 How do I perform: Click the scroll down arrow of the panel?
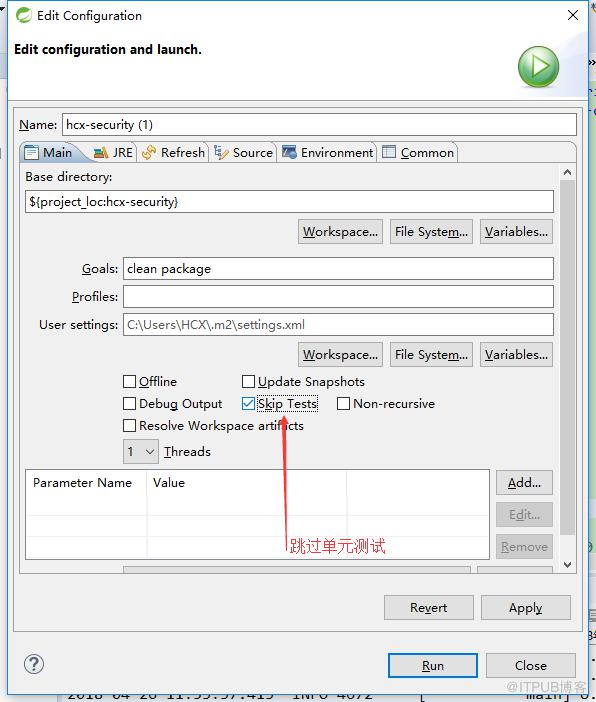pos(567,565)
